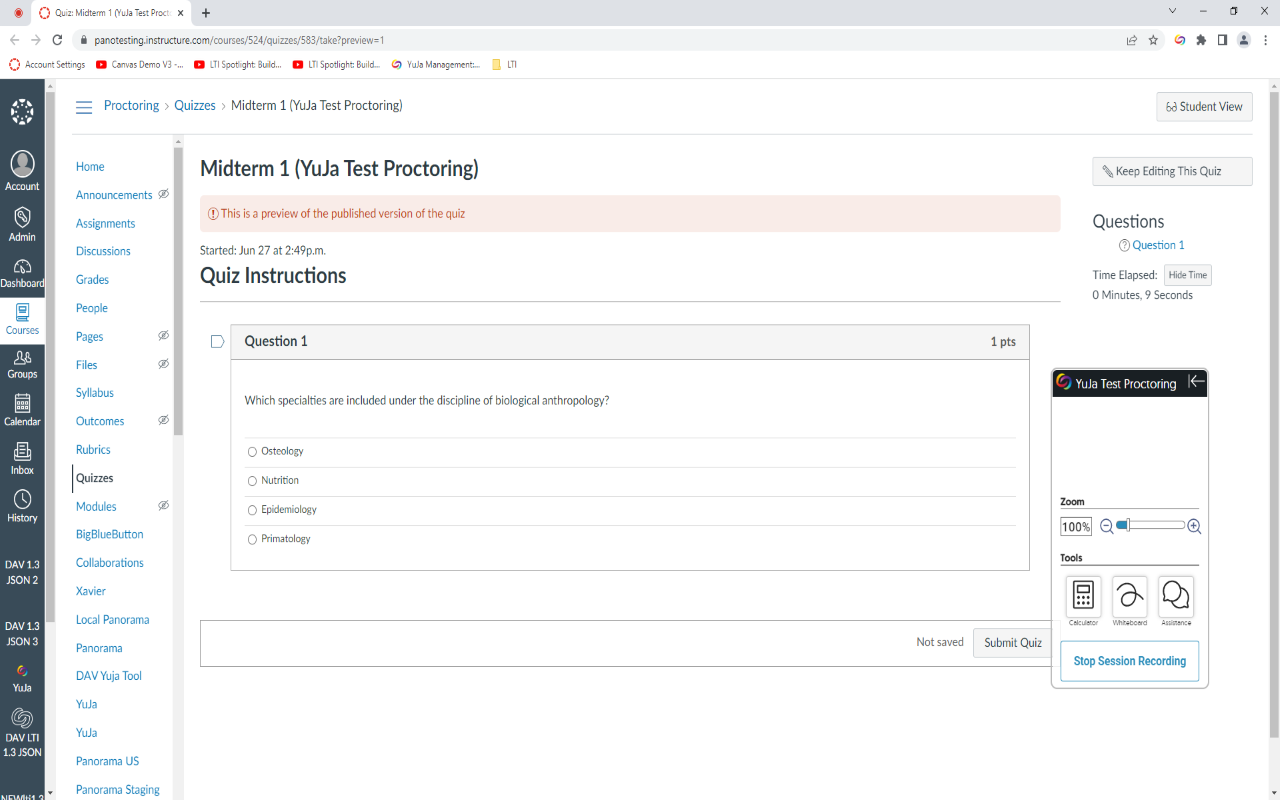Open Grades in course navigation
The image size is (1280, 800).
92,280
